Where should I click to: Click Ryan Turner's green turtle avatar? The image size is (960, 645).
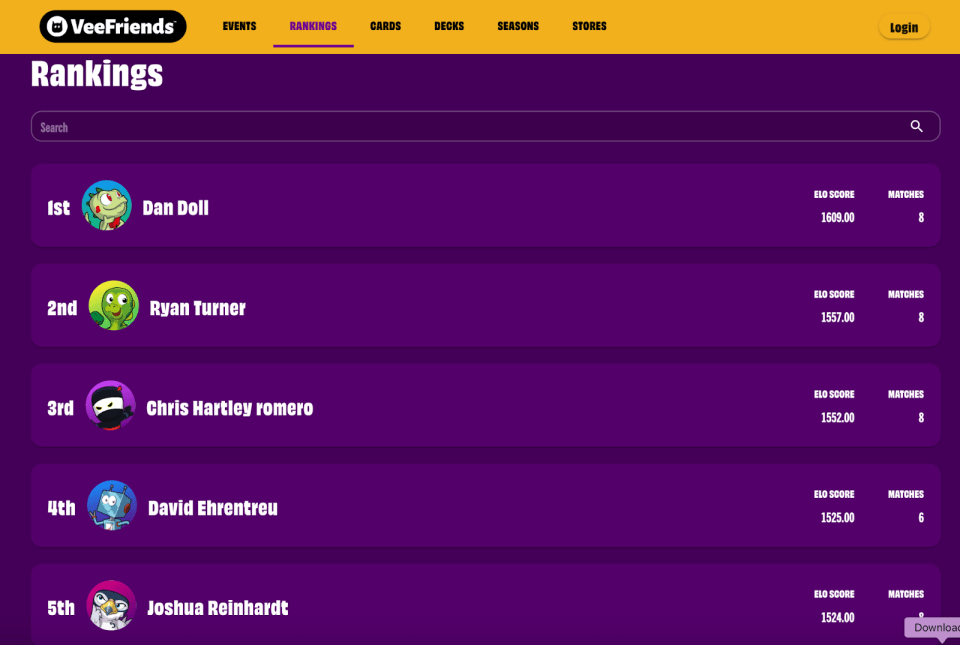[x=114, y=306]
